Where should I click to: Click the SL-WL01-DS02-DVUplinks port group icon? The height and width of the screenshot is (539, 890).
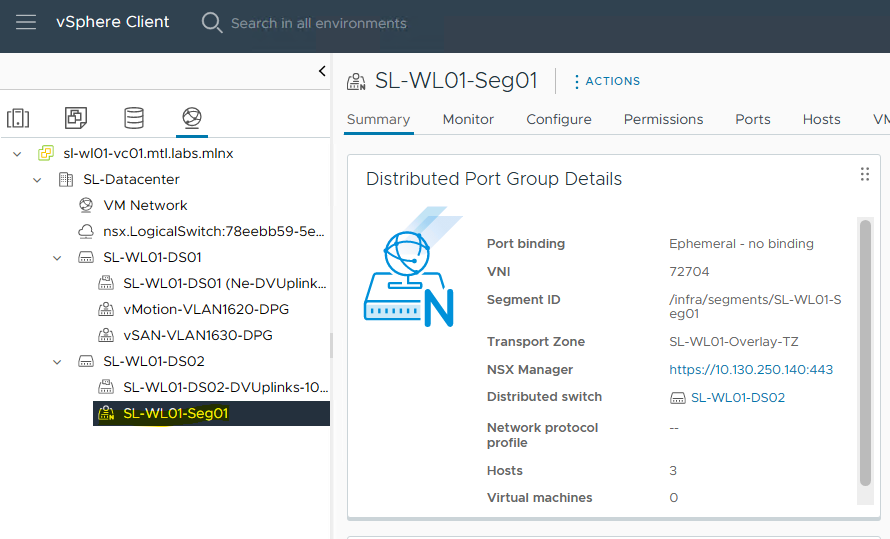coord(106,387)
